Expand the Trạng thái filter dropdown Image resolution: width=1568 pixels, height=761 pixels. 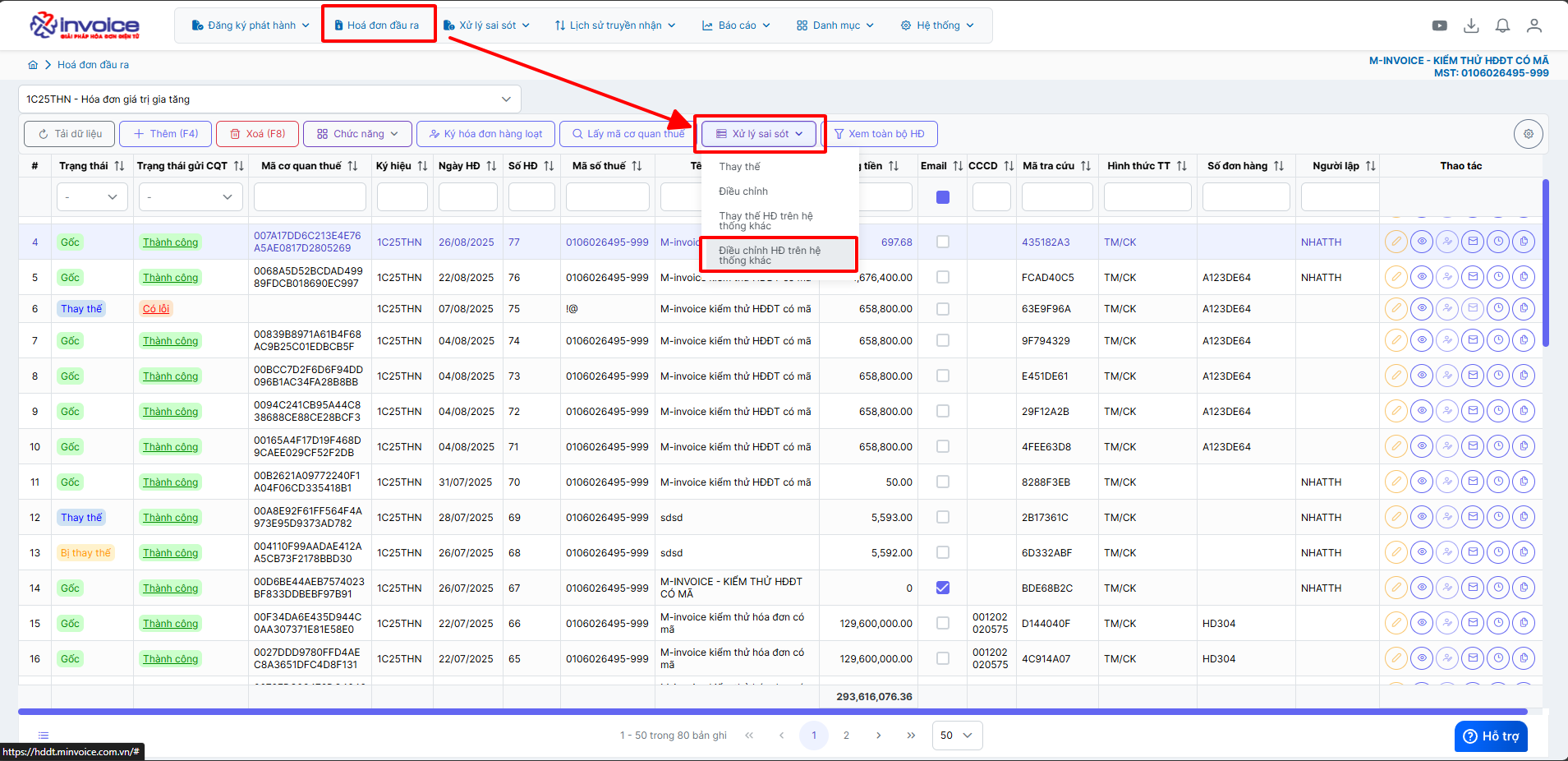tap(91, 197)
